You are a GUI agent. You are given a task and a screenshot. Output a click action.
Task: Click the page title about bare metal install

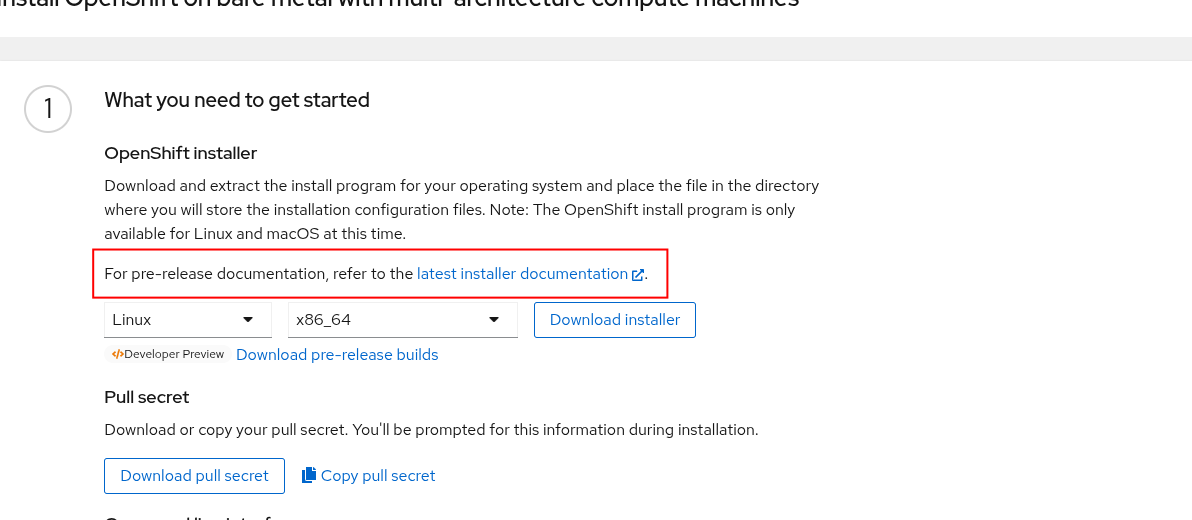tap(400, 4)
